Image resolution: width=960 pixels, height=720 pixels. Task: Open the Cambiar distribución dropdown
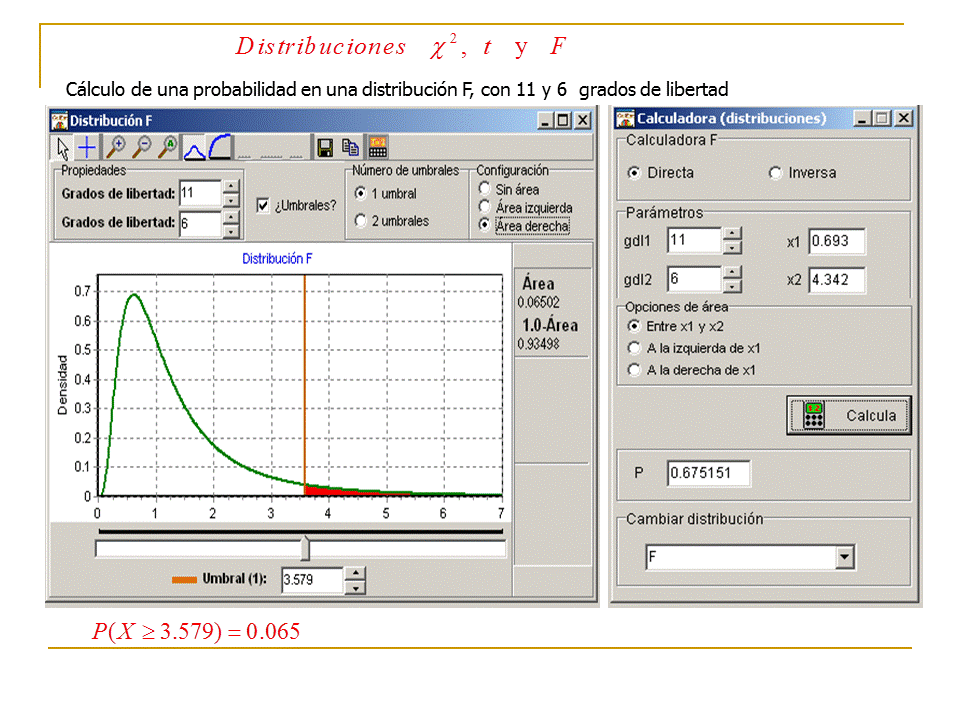[845, 557]
